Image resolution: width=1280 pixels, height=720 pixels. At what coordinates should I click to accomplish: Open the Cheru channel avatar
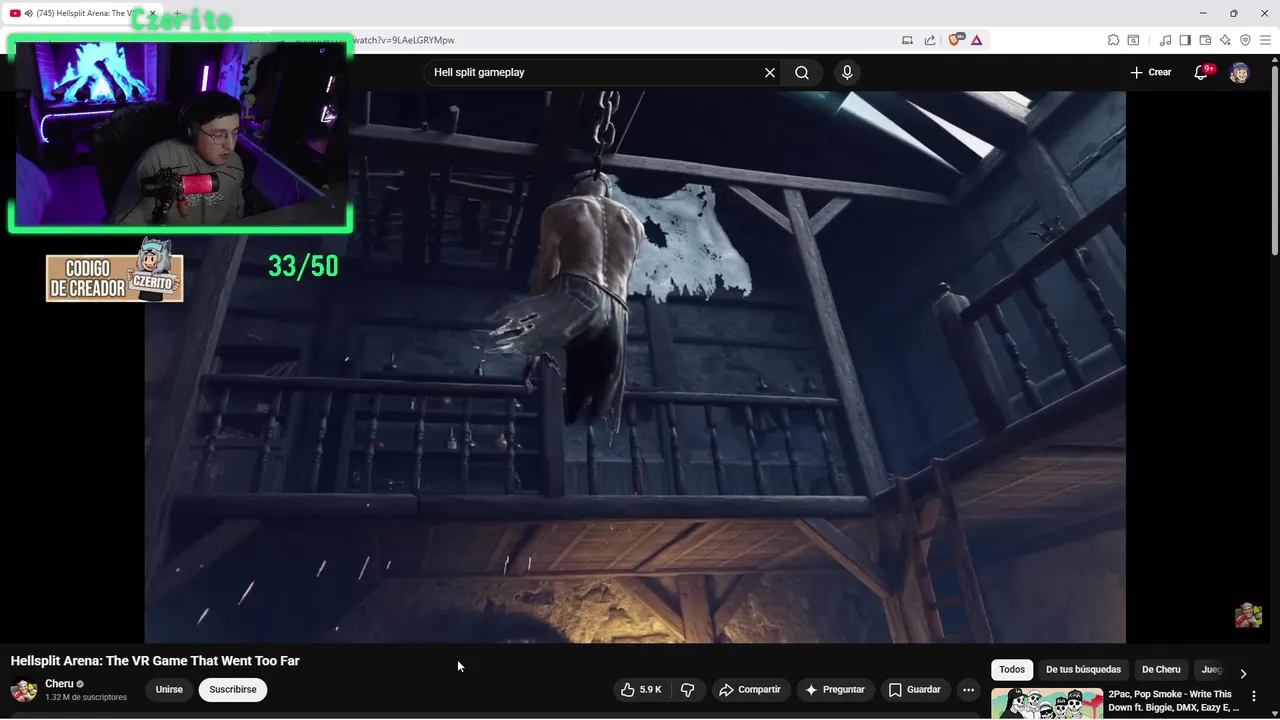[x=24, y=690]
